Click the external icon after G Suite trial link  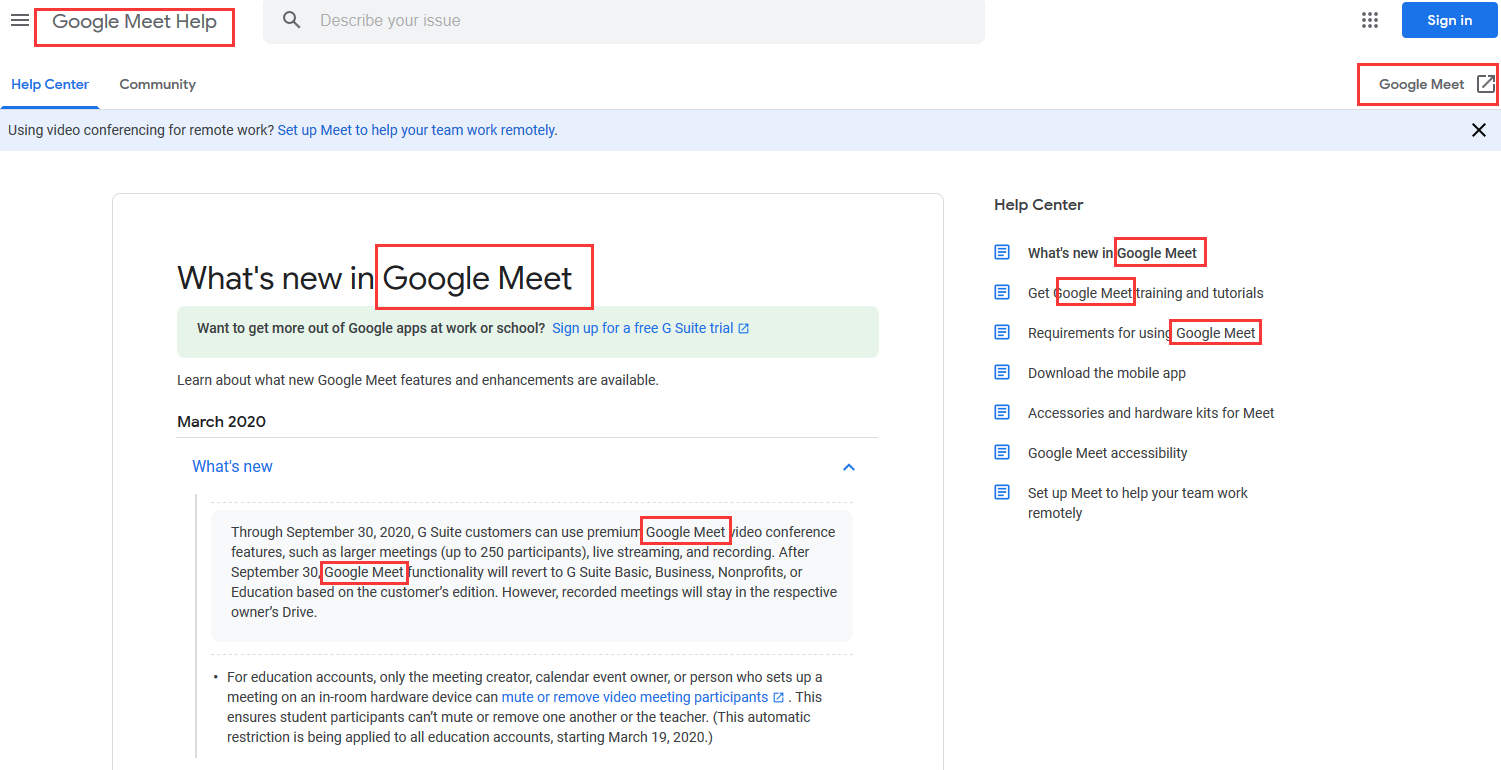[743, 328]
